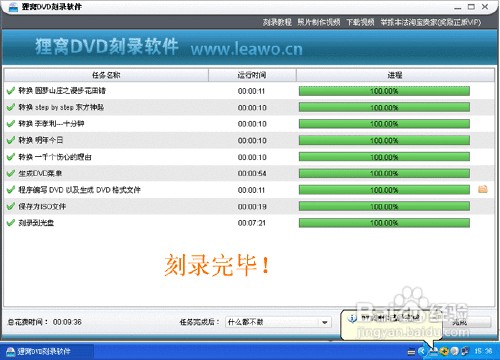Click the checkmark beside the step by step row

coord(11,107)
